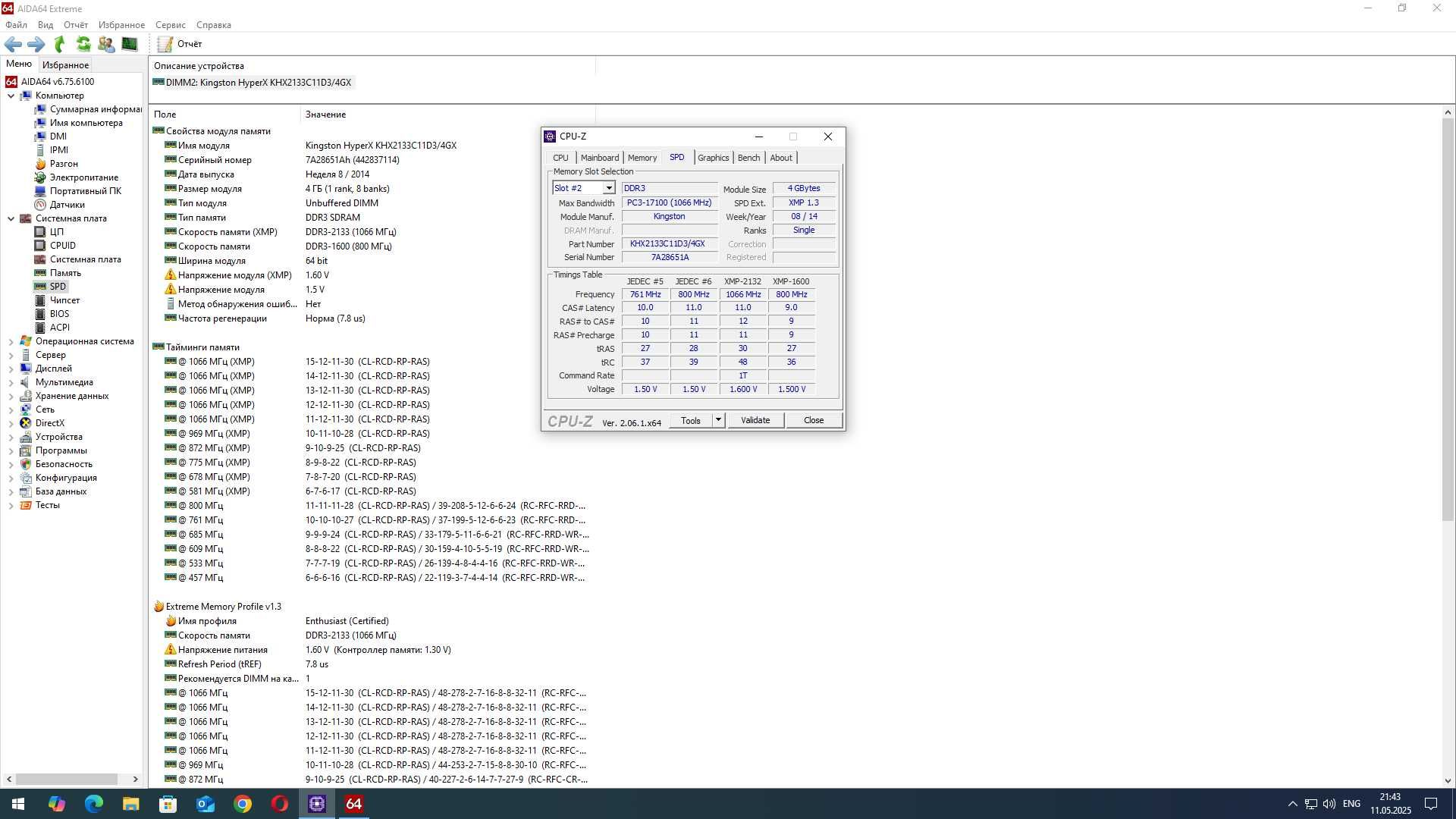Open Microsoft Edge from the taskbar
1456x819 pixels.
(94, 804)
